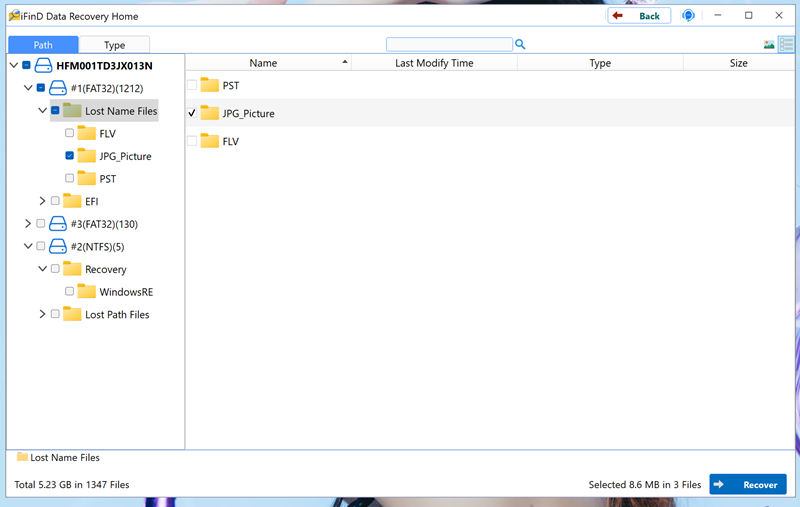The width and height of the screenshot is (800, 507).
Task: Click the search magnifier icon
Action: 521,45
